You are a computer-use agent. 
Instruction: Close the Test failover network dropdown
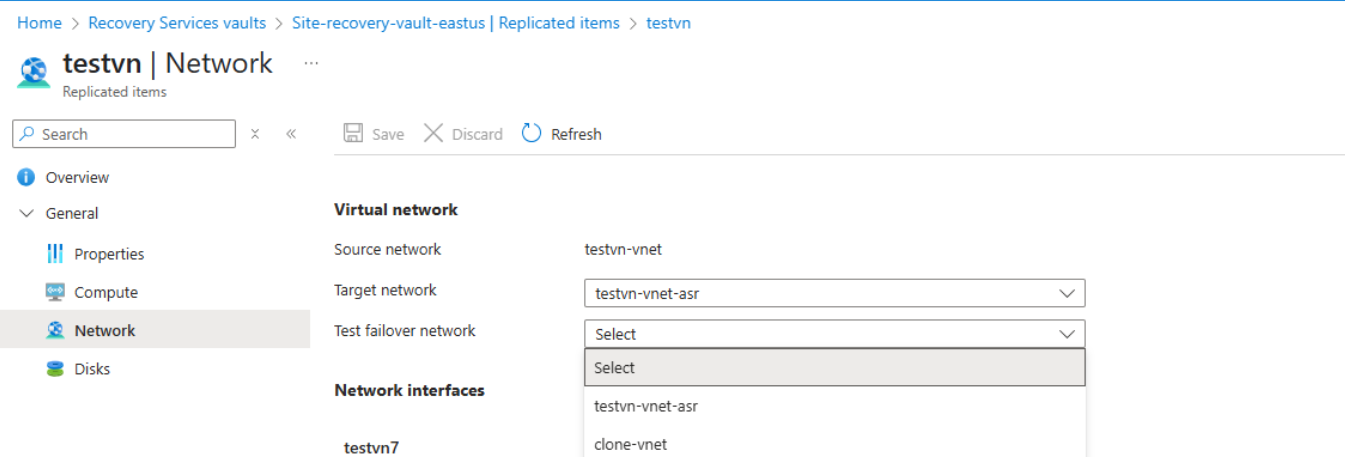1067,334
